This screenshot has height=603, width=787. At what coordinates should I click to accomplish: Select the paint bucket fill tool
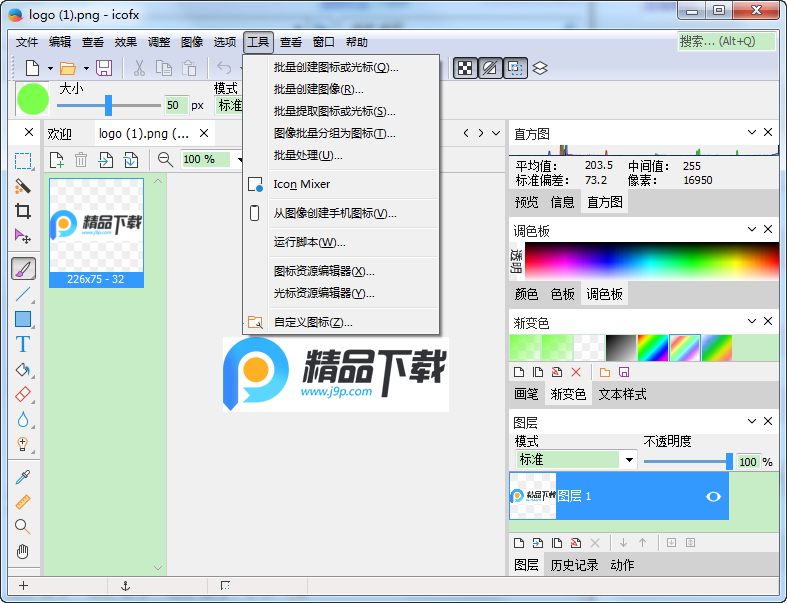(x=23, y=370)
